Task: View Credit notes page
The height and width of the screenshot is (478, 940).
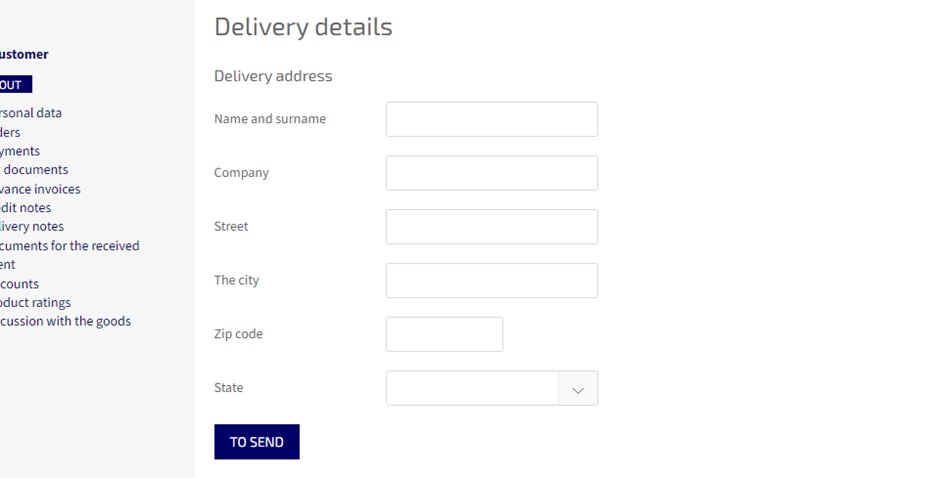Action: (x=25, y=208)
